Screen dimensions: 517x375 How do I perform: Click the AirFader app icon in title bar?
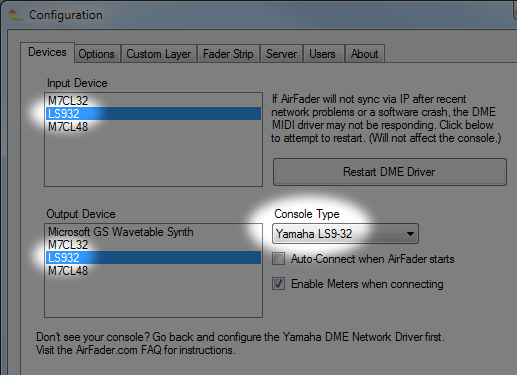click(15, 15)
